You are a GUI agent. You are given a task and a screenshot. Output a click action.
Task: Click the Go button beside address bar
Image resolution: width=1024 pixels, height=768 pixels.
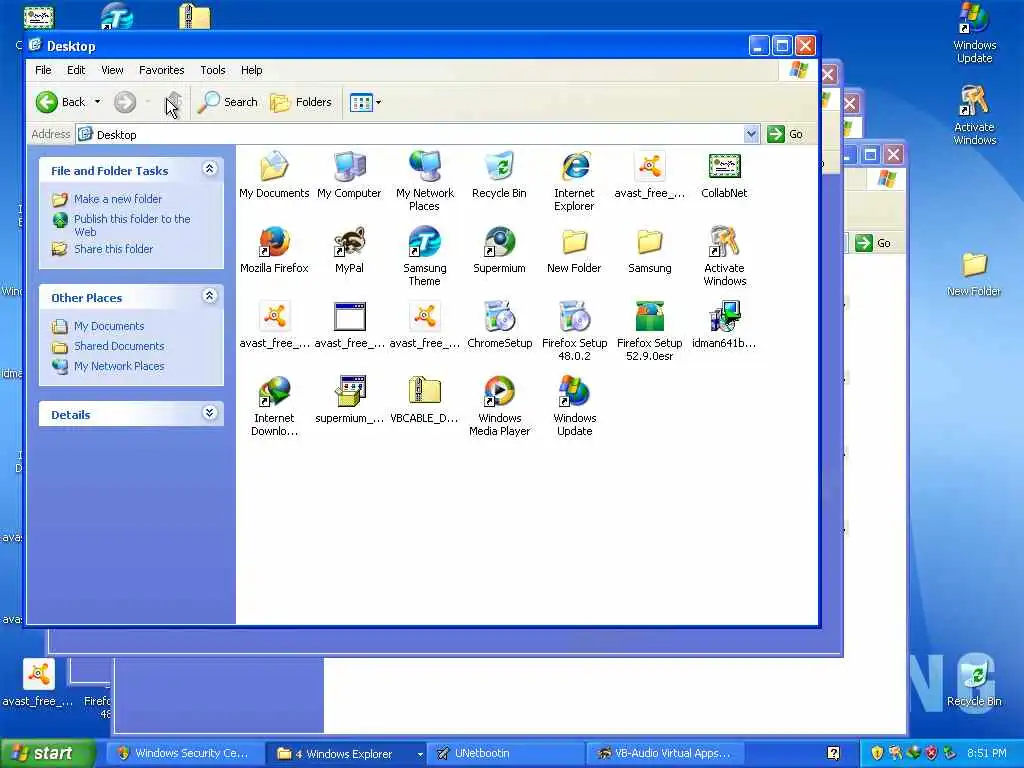click(x=786, y=134)
